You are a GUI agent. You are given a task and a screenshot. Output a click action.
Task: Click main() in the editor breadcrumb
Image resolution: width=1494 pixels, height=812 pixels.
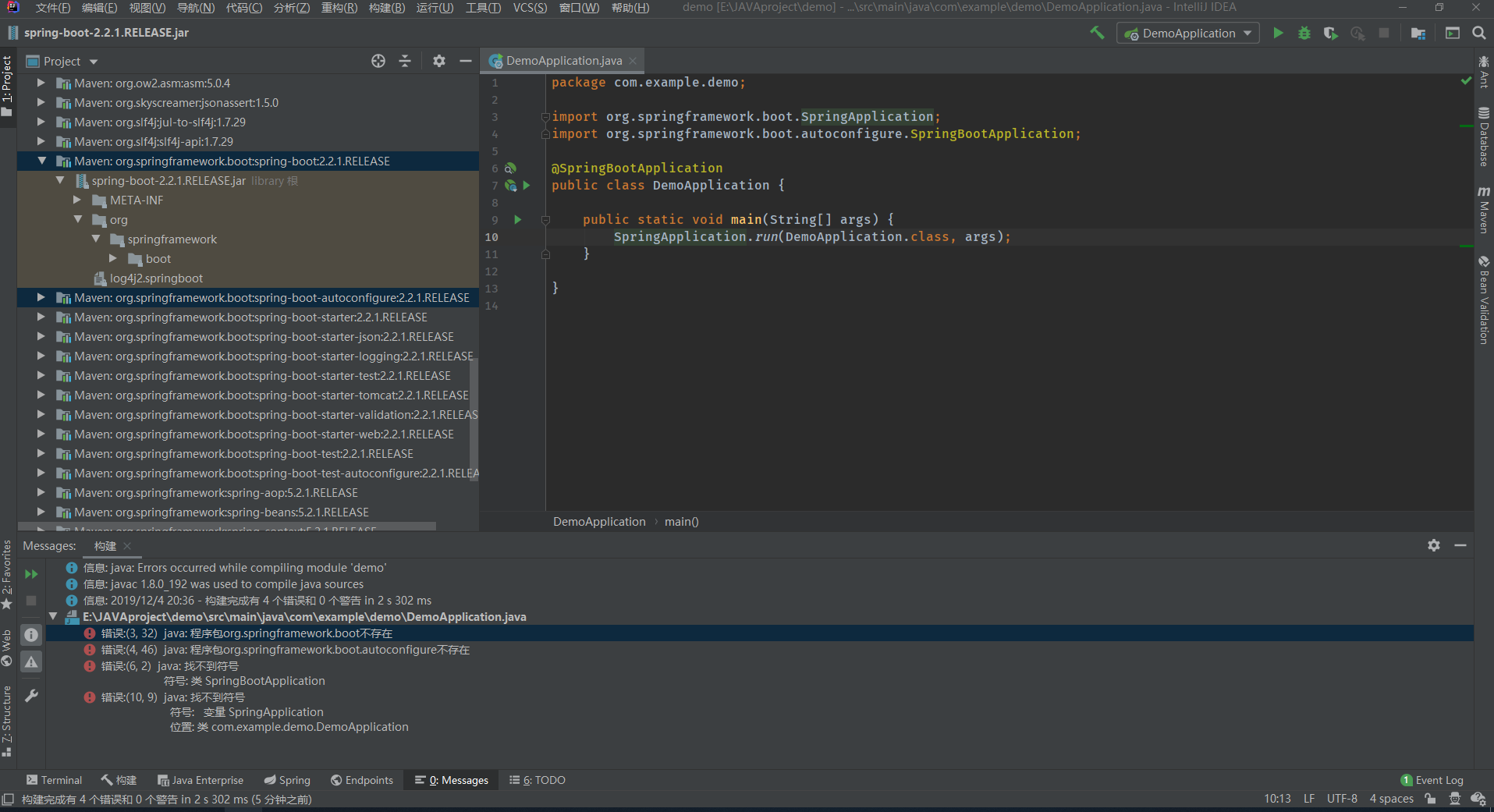(x=681, y=522)
